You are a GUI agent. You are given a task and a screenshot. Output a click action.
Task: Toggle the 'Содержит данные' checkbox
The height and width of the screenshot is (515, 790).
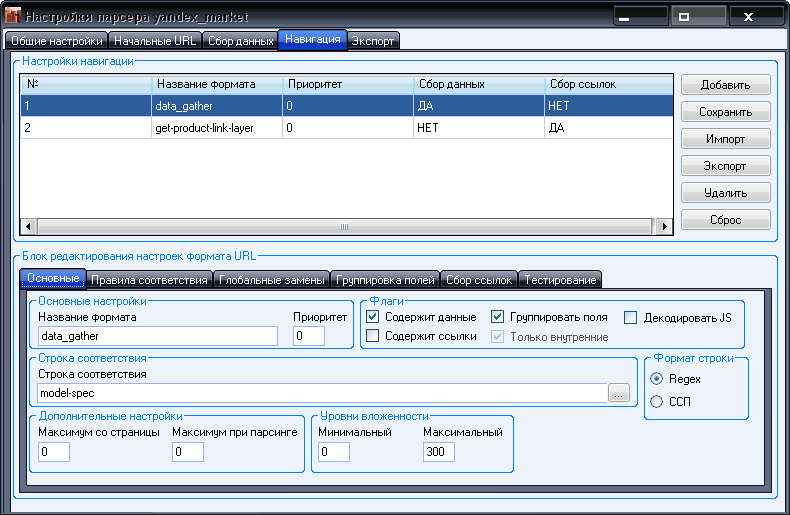(373, 317)
